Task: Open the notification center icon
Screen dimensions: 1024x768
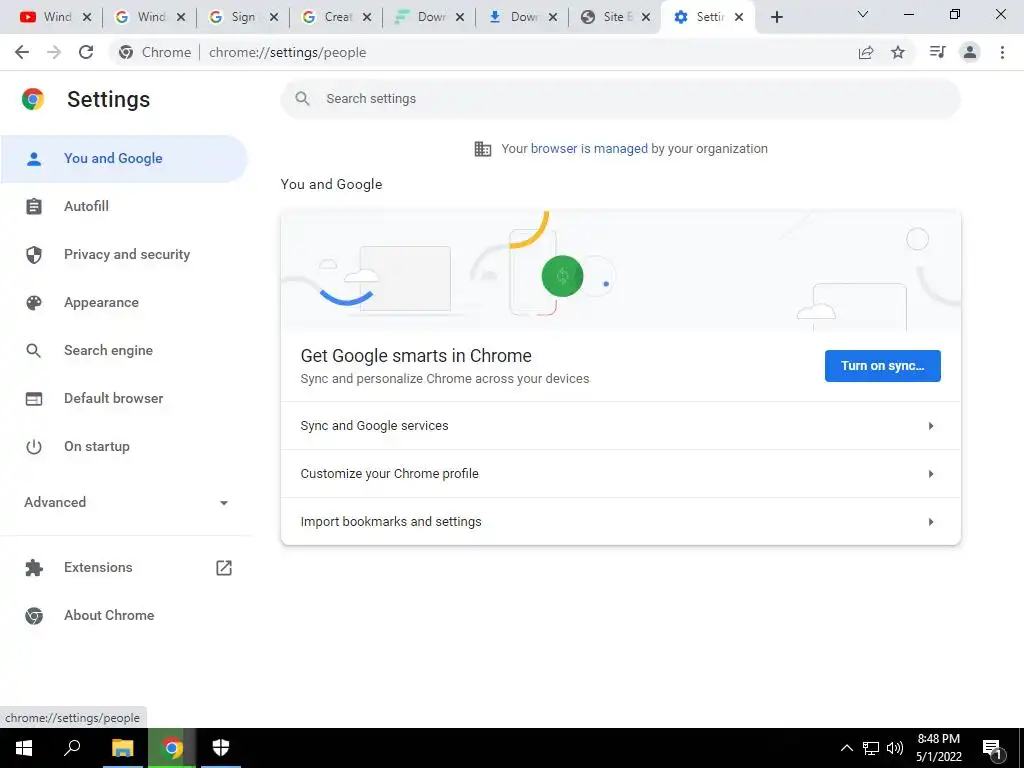Action: tap(992, 749)
